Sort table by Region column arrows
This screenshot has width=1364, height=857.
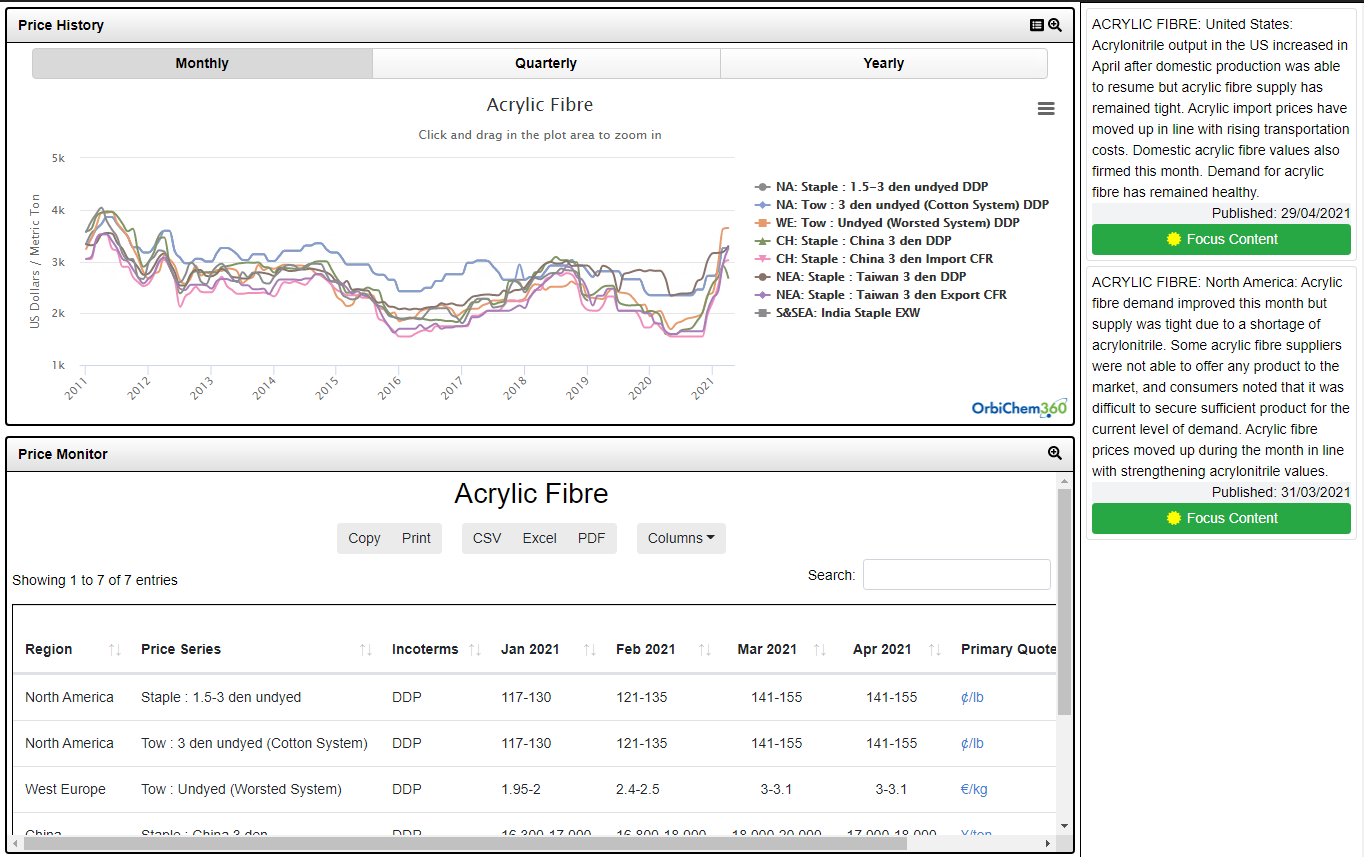click(x=115, y=650)
